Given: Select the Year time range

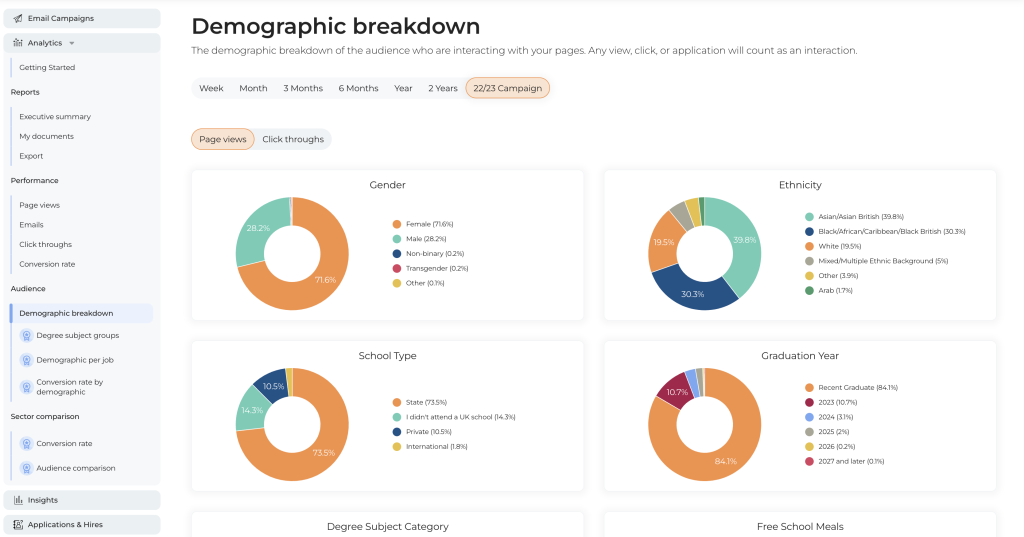Looking at the screenshot, I should [x=403, y=88].
